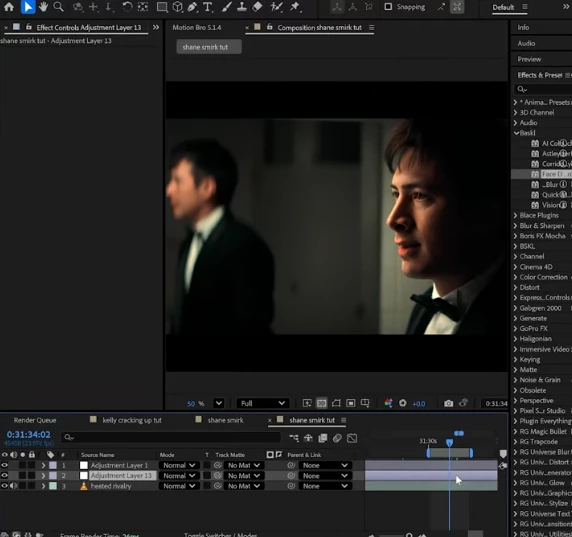Open the magnification dropdown next to 50%
The width and height of the screenshot is (572, 537).
219,403
